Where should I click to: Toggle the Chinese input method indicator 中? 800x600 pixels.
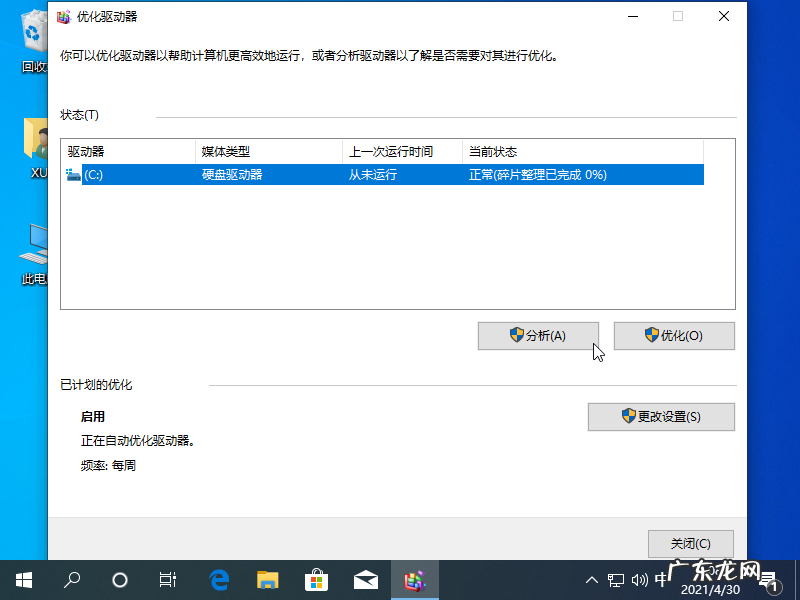click(x=662, y=579)
